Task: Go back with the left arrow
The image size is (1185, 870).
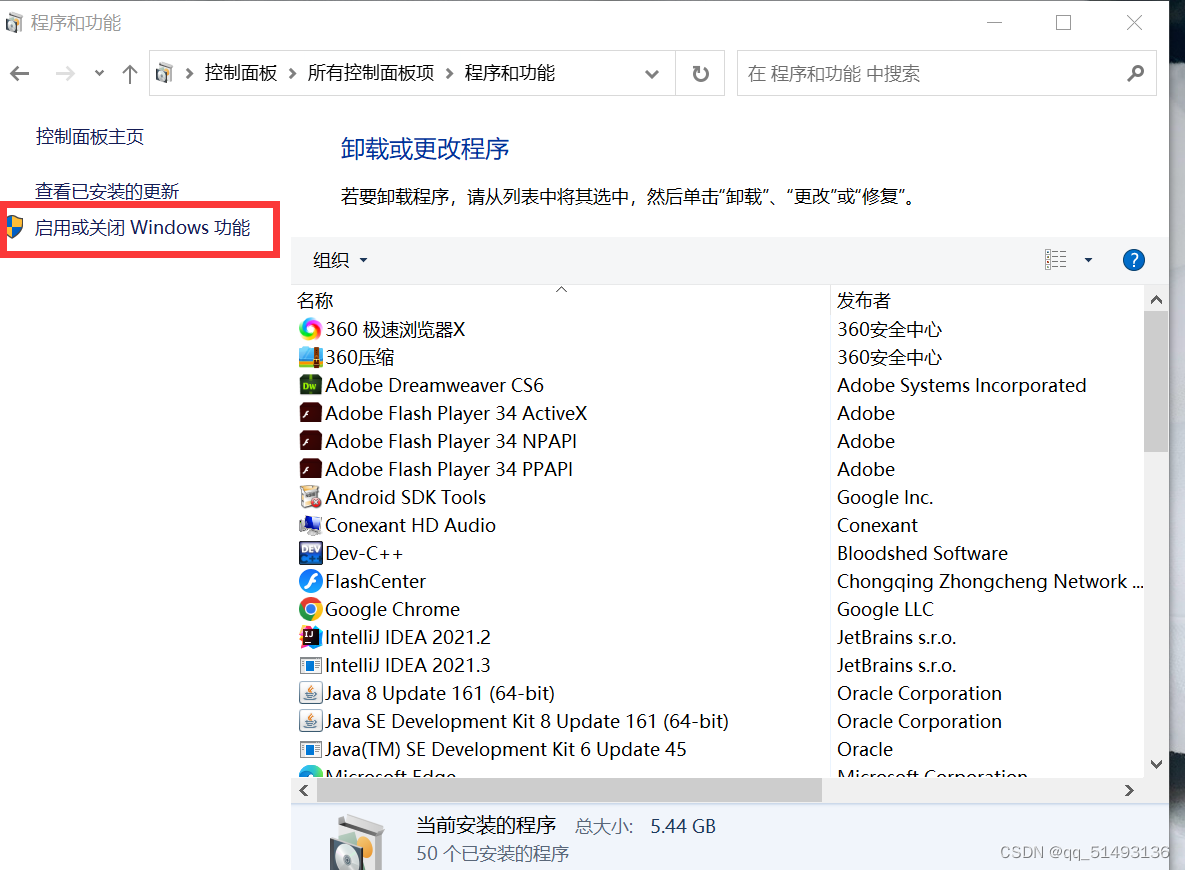Action: [x=20, y=73]
